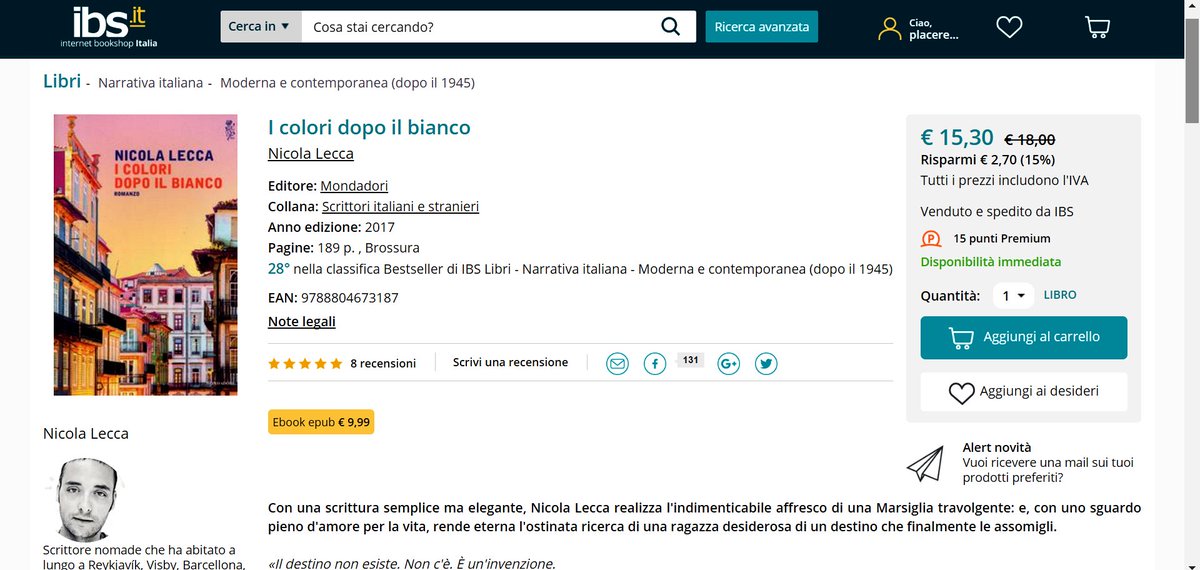Click Aggiungi al carrello button
Viewport: 1200px width, 570px height.
click(1024, 337)
